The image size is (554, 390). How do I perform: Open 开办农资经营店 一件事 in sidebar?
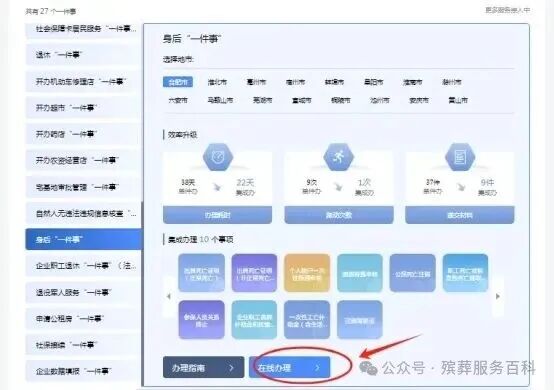[x=83, y=160]
